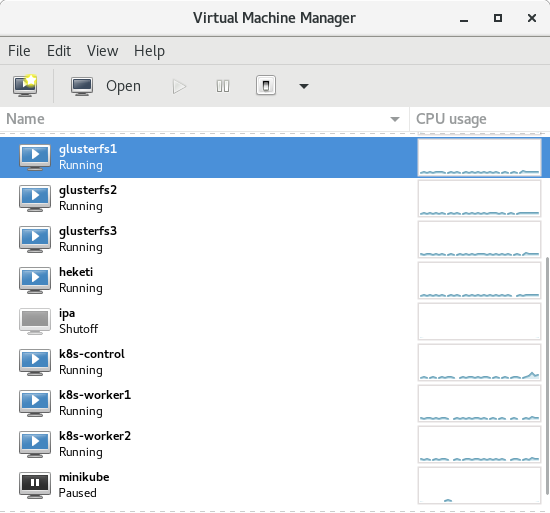The image size is (550, 513).
Task: Close the Virtual Machine Manager window
Action: pos(532,18)
